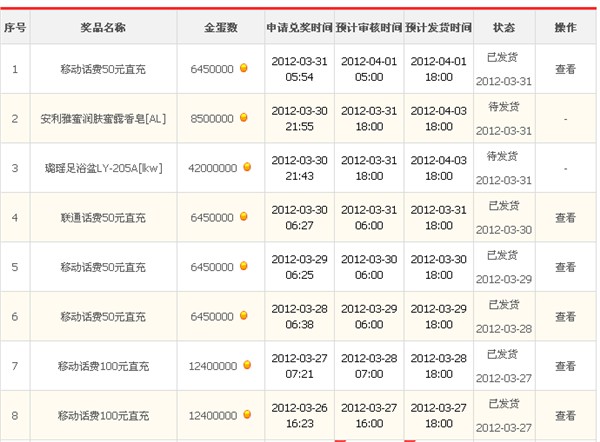600x442 pixels.
Task: Click the gold egg icon beside 42000000
Action: point(247,167)
